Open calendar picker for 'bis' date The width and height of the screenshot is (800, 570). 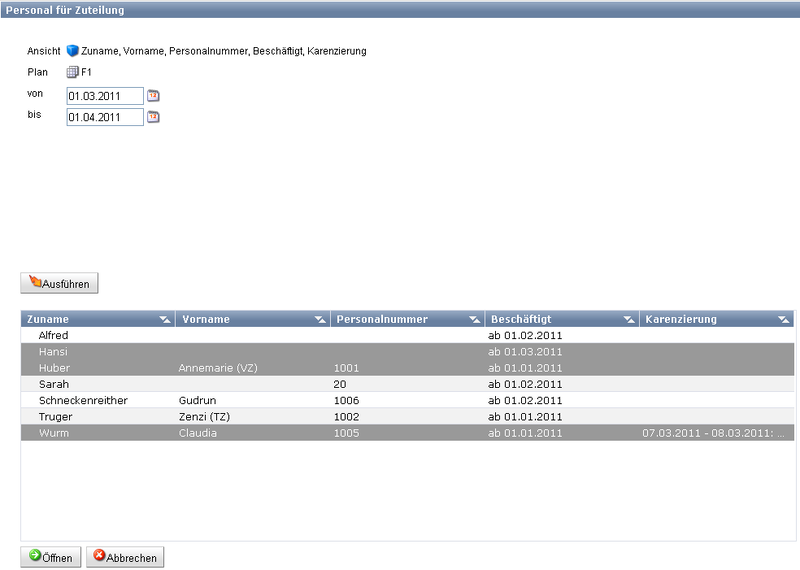pos(154,117)
